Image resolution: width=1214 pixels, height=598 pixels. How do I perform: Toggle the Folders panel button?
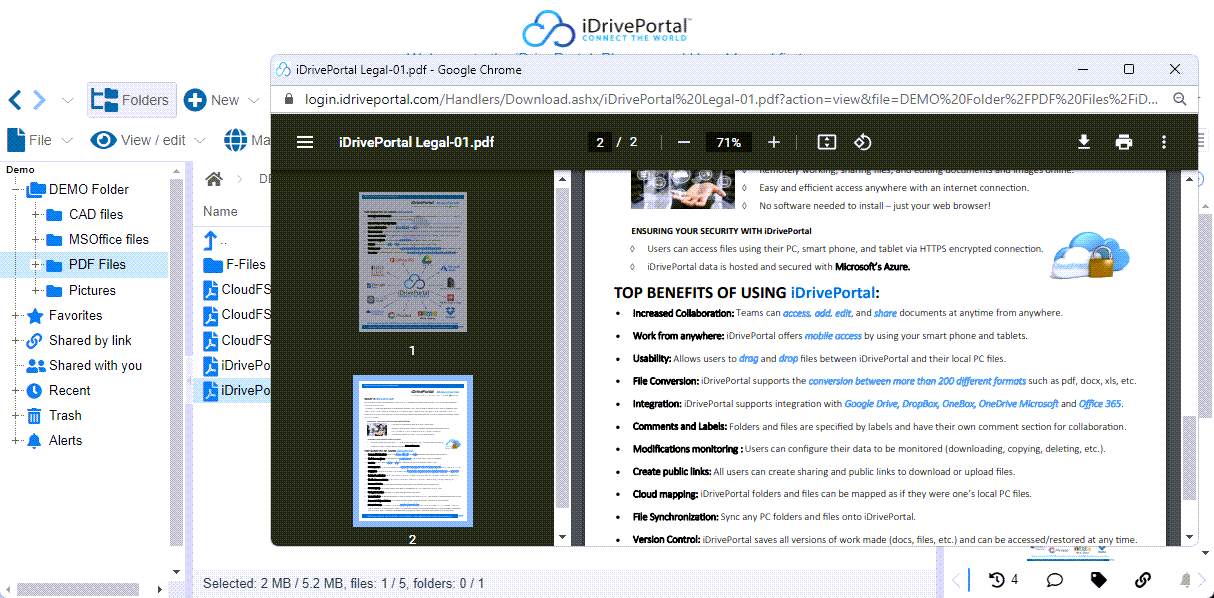coord(131,100)
